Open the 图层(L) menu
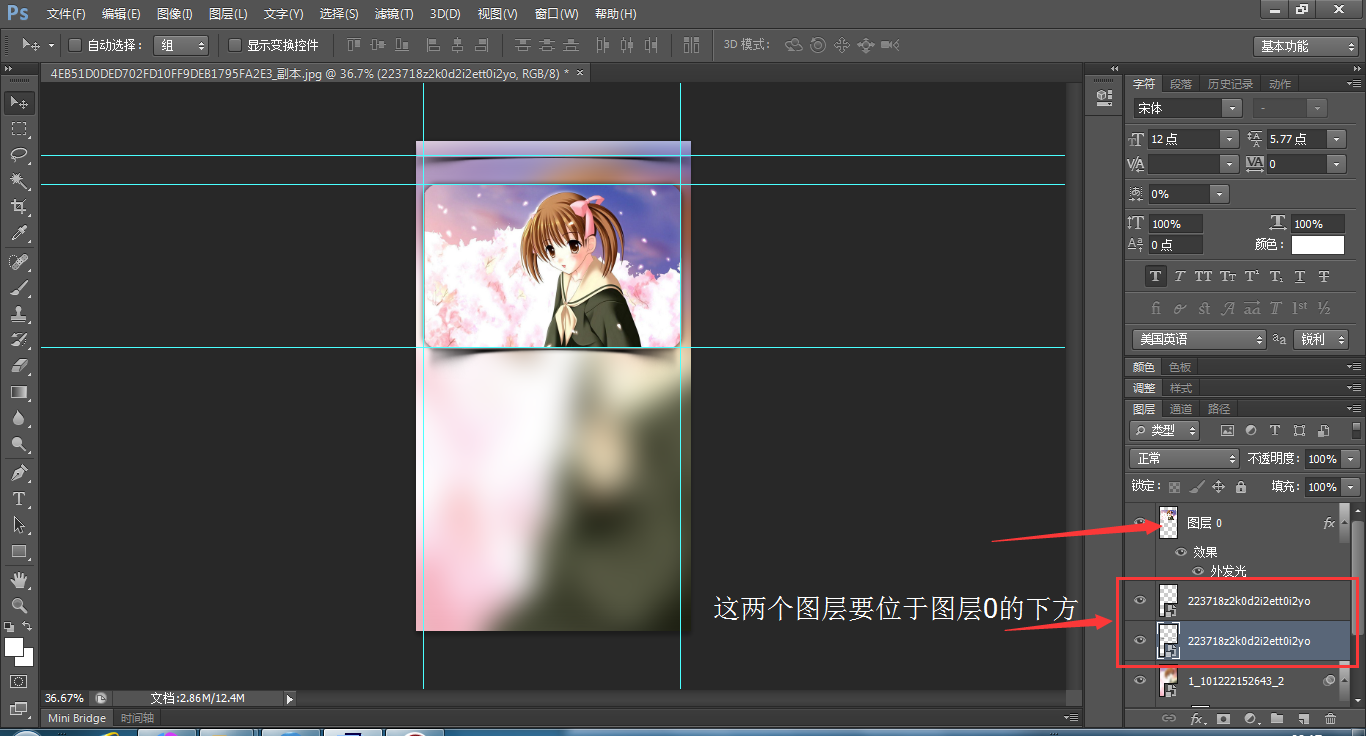Viewport: 1366px width, 736px height. click(228, 14)
